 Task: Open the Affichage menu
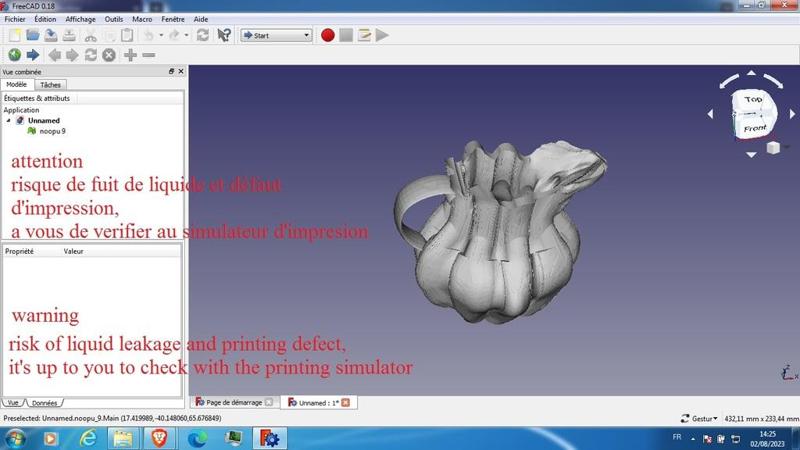tap(80, 19)
